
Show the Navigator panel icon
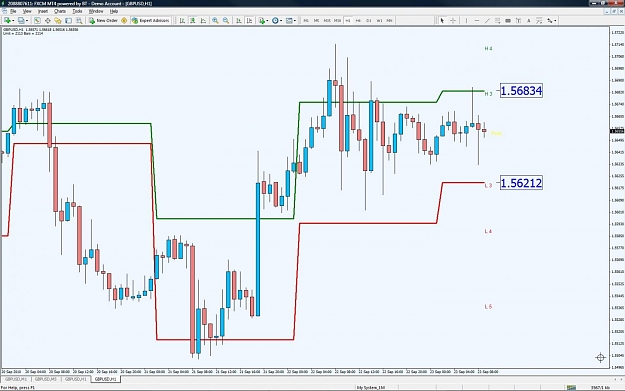(58, 20)
